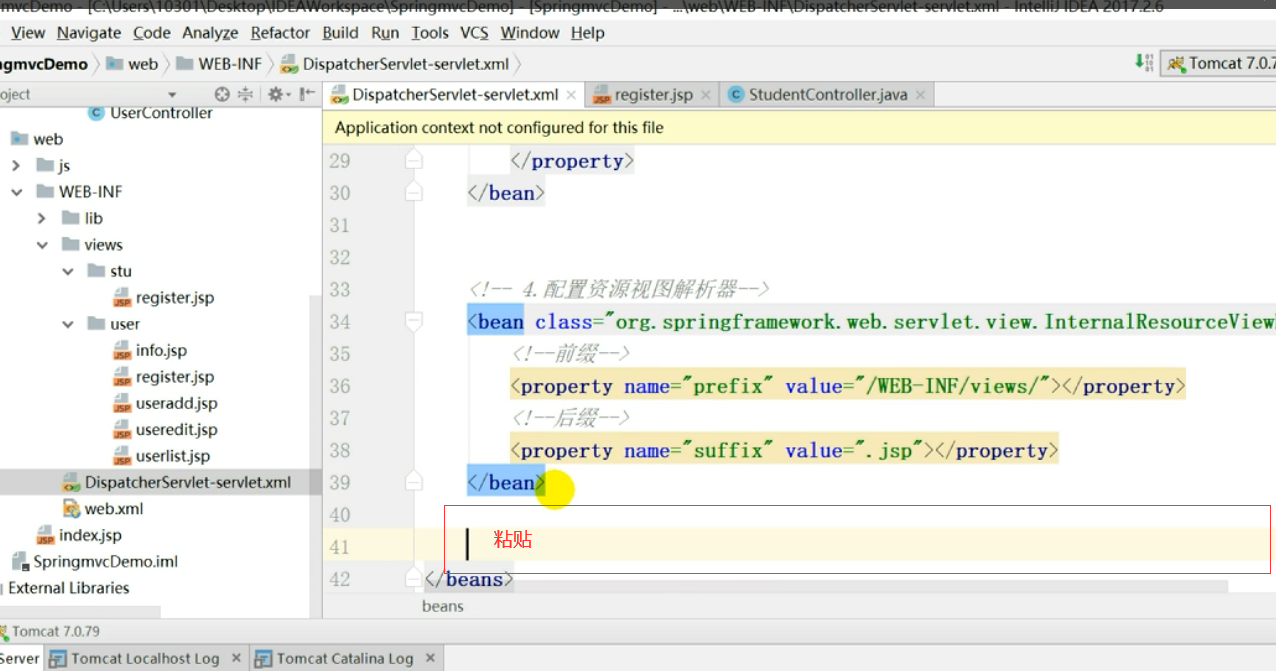Screen dimensions: 1276x671
Task: Open Tomcat 7.0.79 run configuration dropdown
Action: pyautogui.click(x=1220, y=63)
